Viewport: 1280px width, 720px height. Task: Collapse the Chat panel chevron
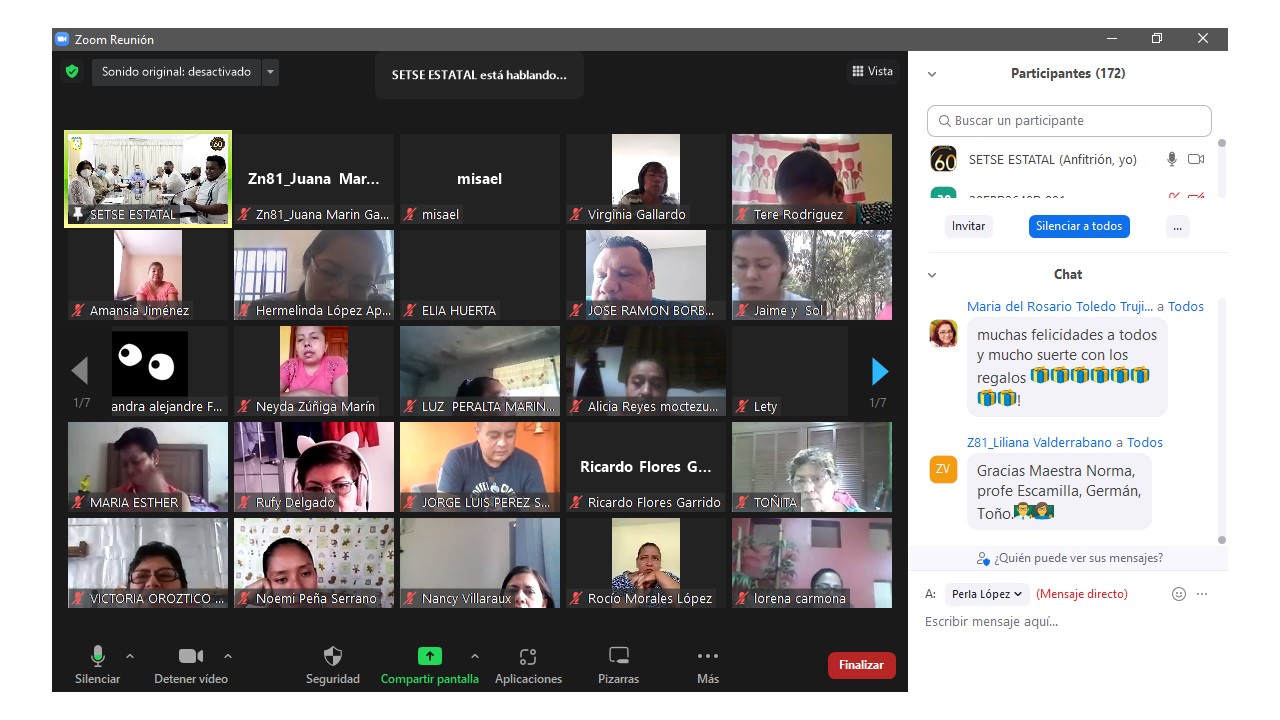click(x=932, y=275)
